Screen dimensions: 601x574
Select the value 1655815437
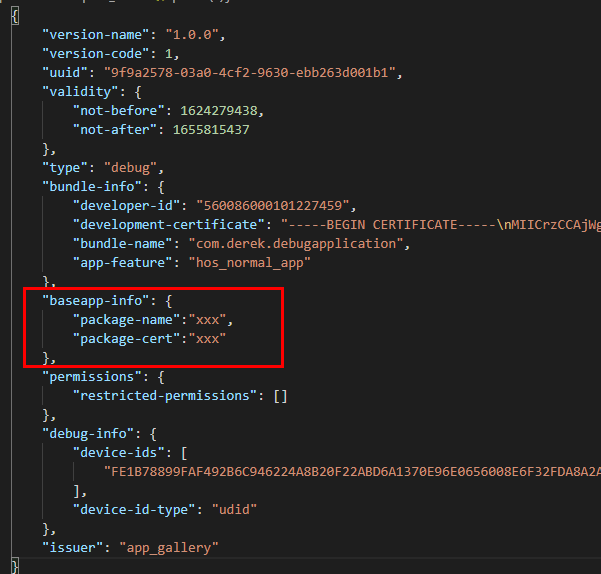[211, 130]
